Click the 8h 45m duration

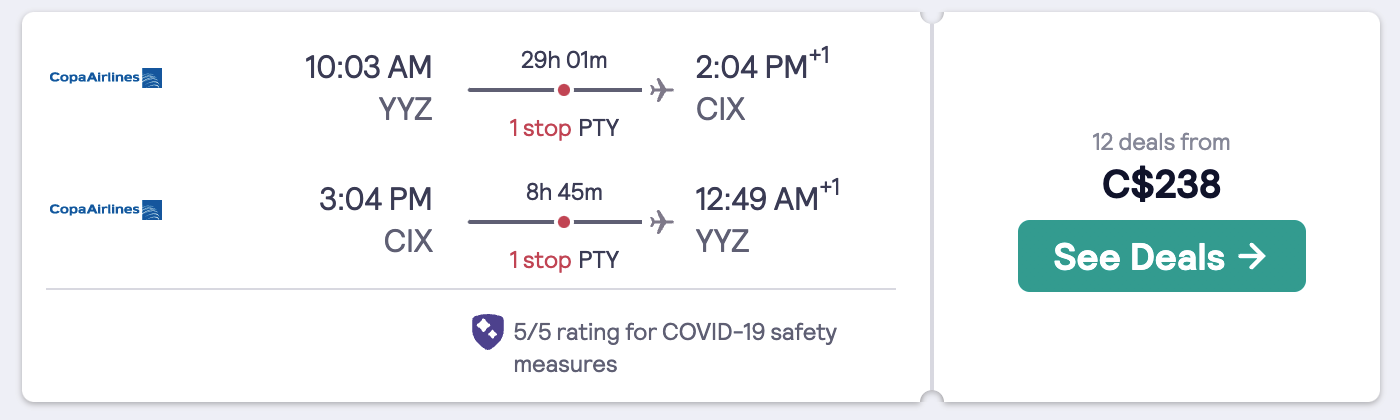tap(564, 191)
